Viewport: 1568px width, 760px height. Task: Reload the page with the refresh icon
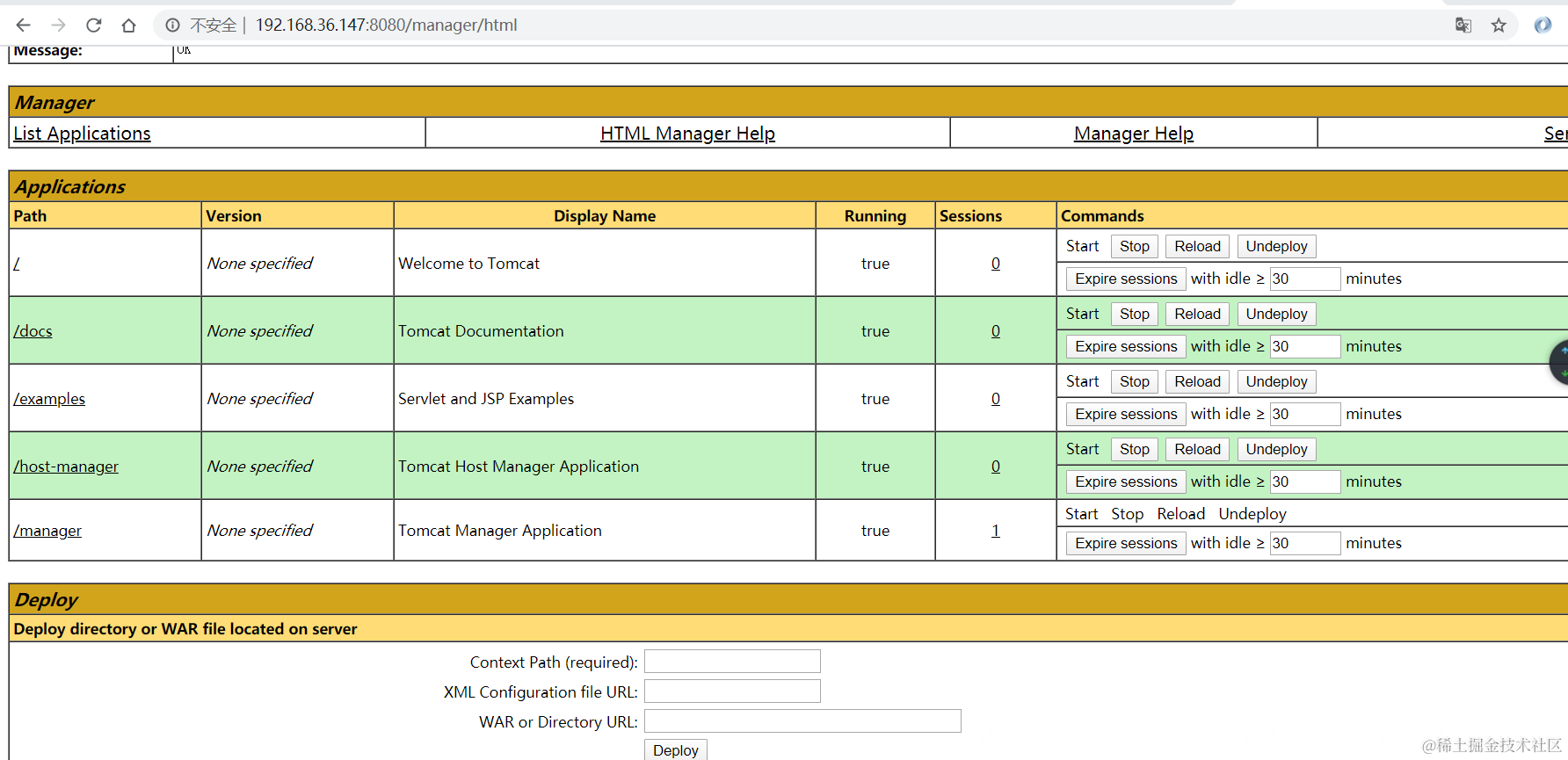[93, 25]
